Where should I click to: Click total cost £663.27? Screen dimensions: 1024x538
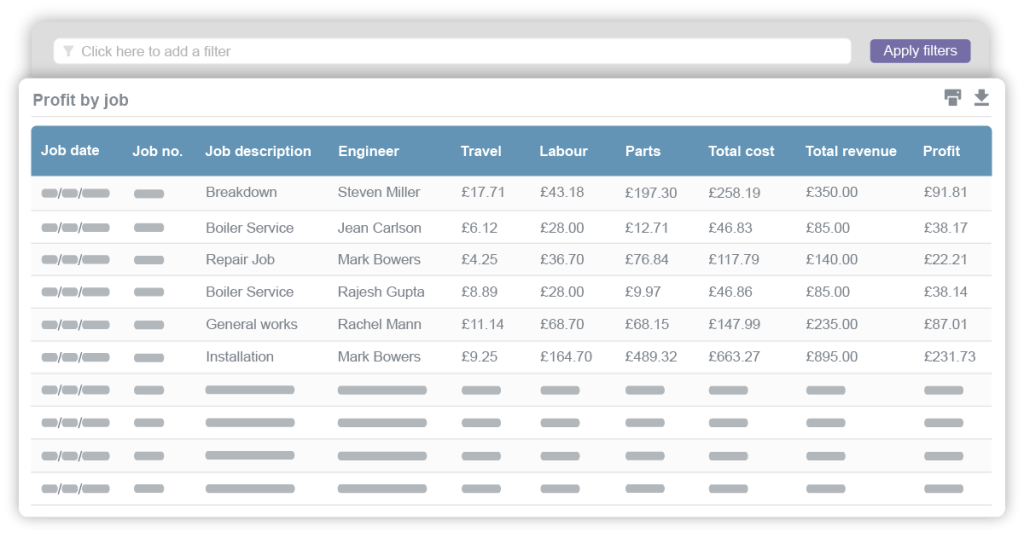pos(734,357)
